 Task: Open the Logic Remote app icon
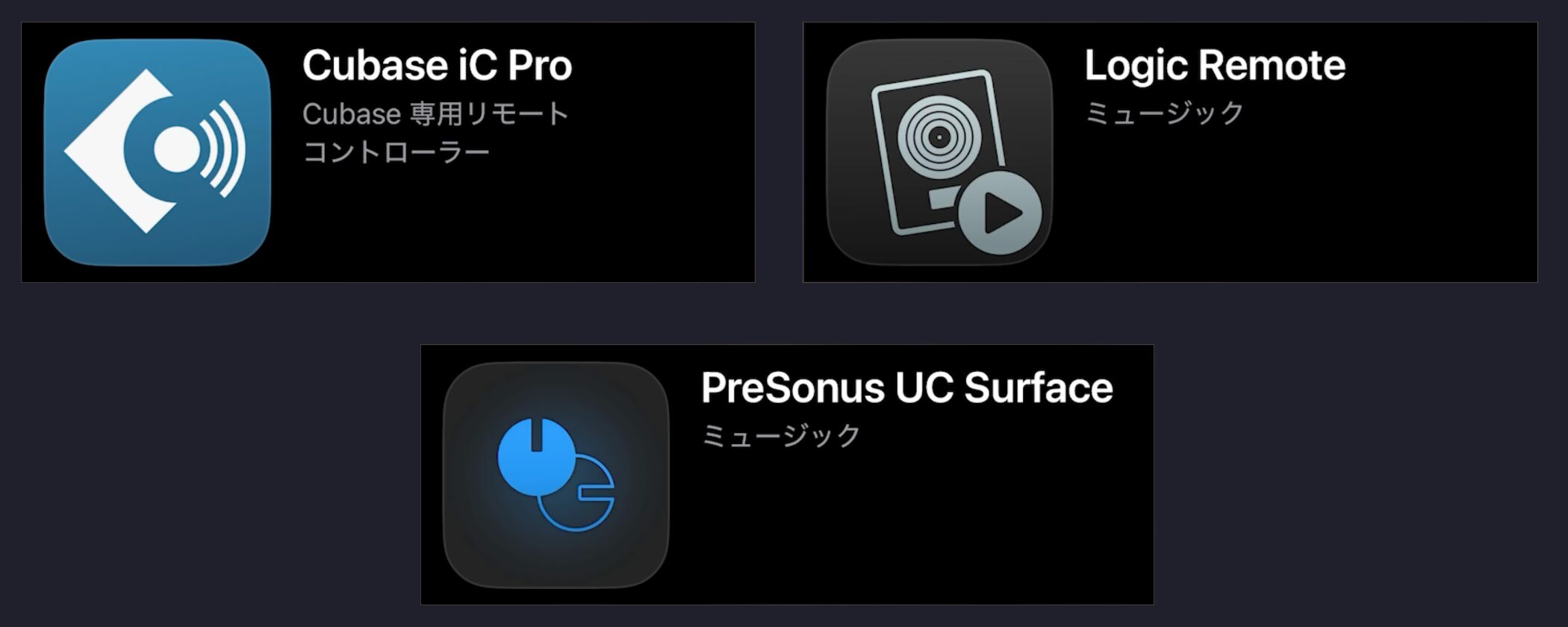[x=939, y=152]
